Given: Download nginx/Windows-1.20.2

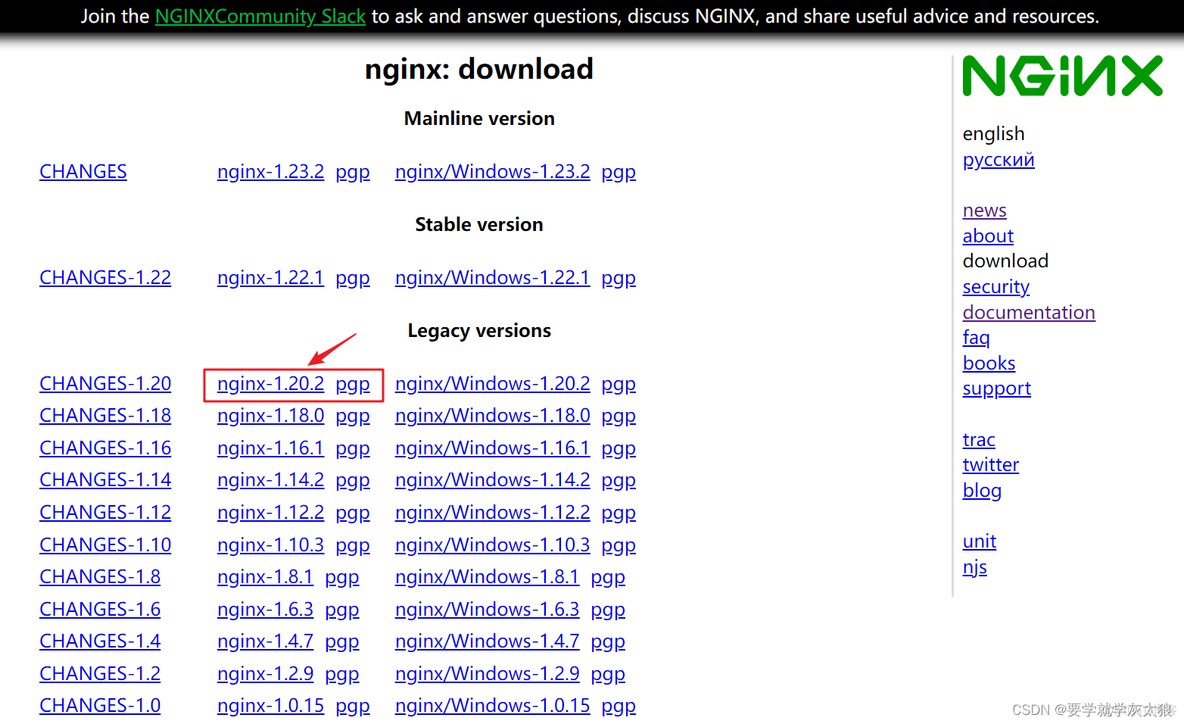Looking at the screenshot, I should pos(492,384).
